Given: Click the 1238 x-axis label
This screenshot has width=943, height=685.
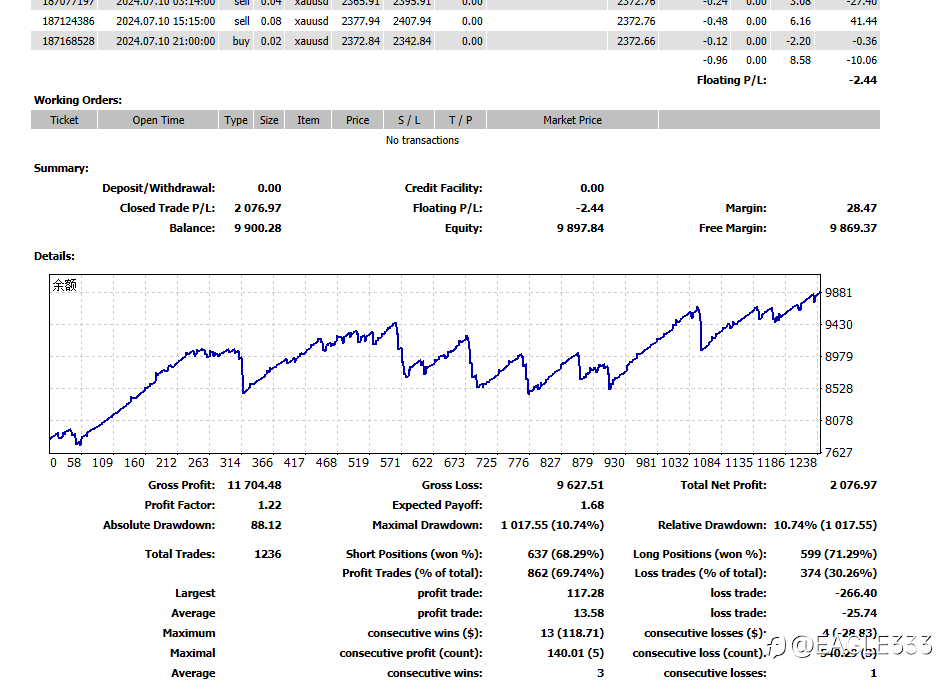Looking at the screenshot, I should tap(802, 462).
